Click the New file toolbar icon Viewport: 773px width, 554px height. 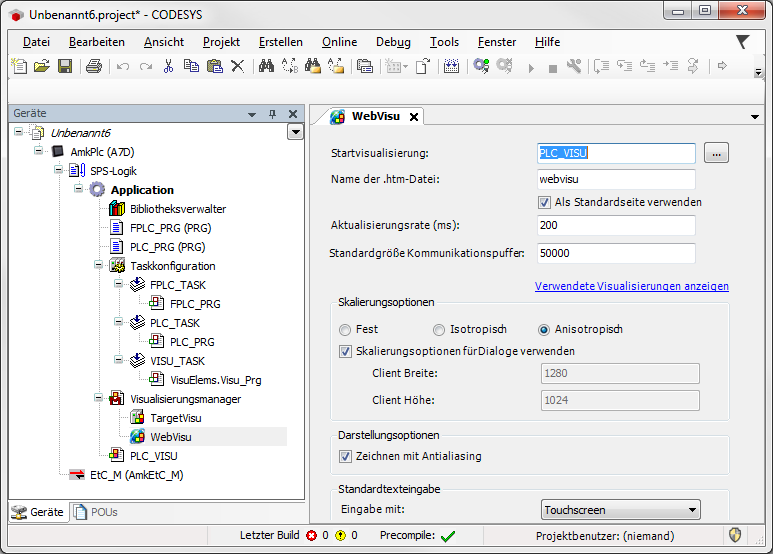point(19,66)
